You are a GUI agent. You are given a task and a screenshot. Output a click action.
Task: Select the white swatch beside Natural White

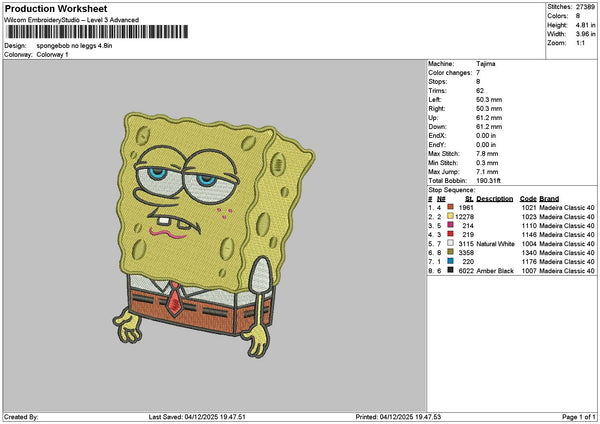(x=450, y=243)
